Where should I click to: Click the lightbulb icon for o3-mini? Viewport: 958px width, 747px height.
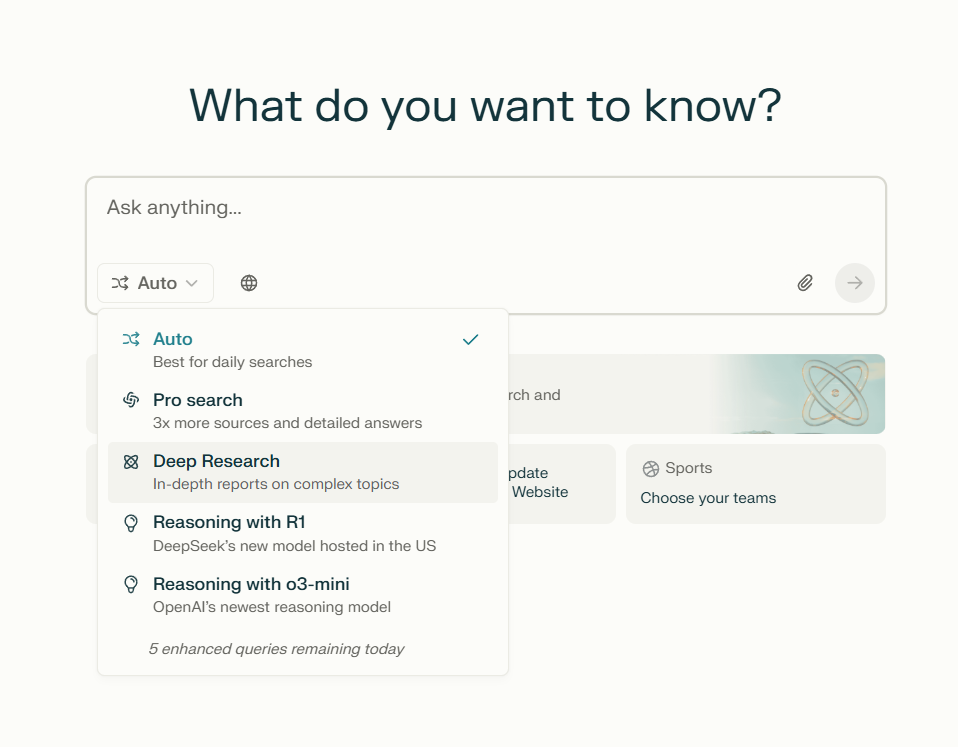131,585
